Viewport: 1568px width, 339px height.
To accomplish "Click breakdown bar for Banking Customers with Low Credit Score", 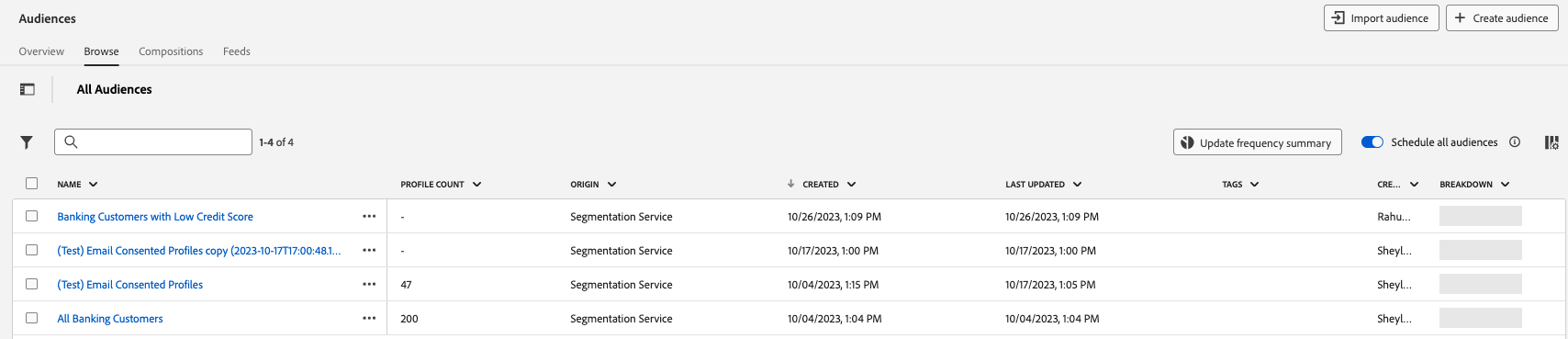I will coord(1480,217).
